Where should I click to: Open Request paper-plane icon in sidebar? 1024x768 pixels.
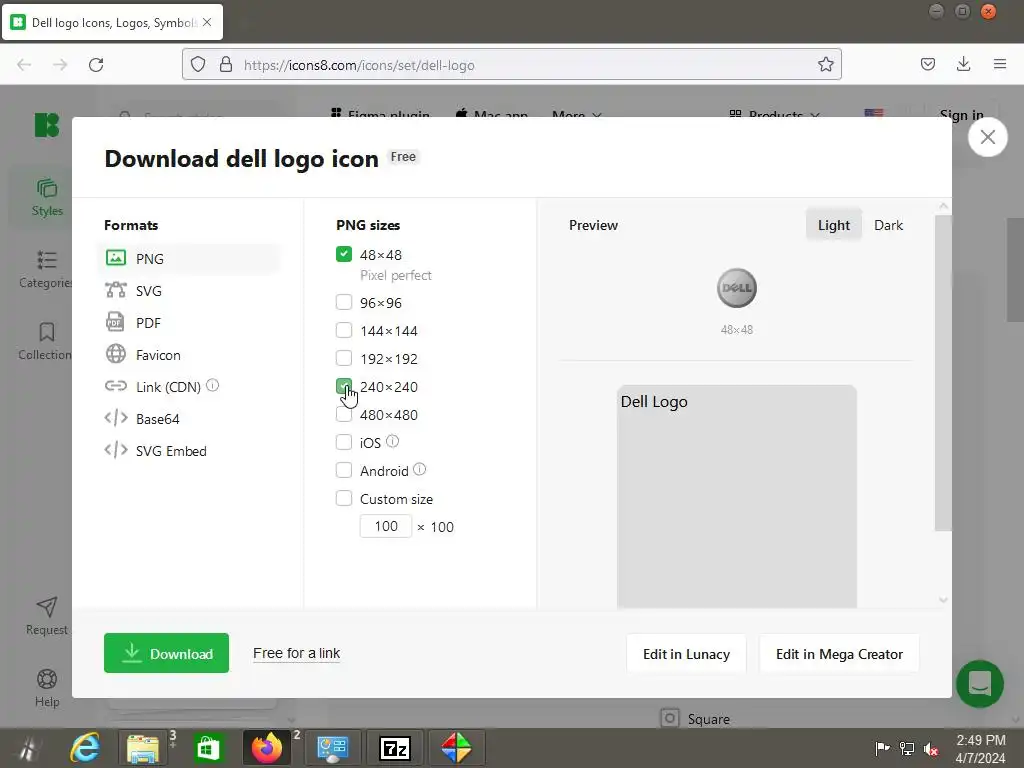[46, 616]
